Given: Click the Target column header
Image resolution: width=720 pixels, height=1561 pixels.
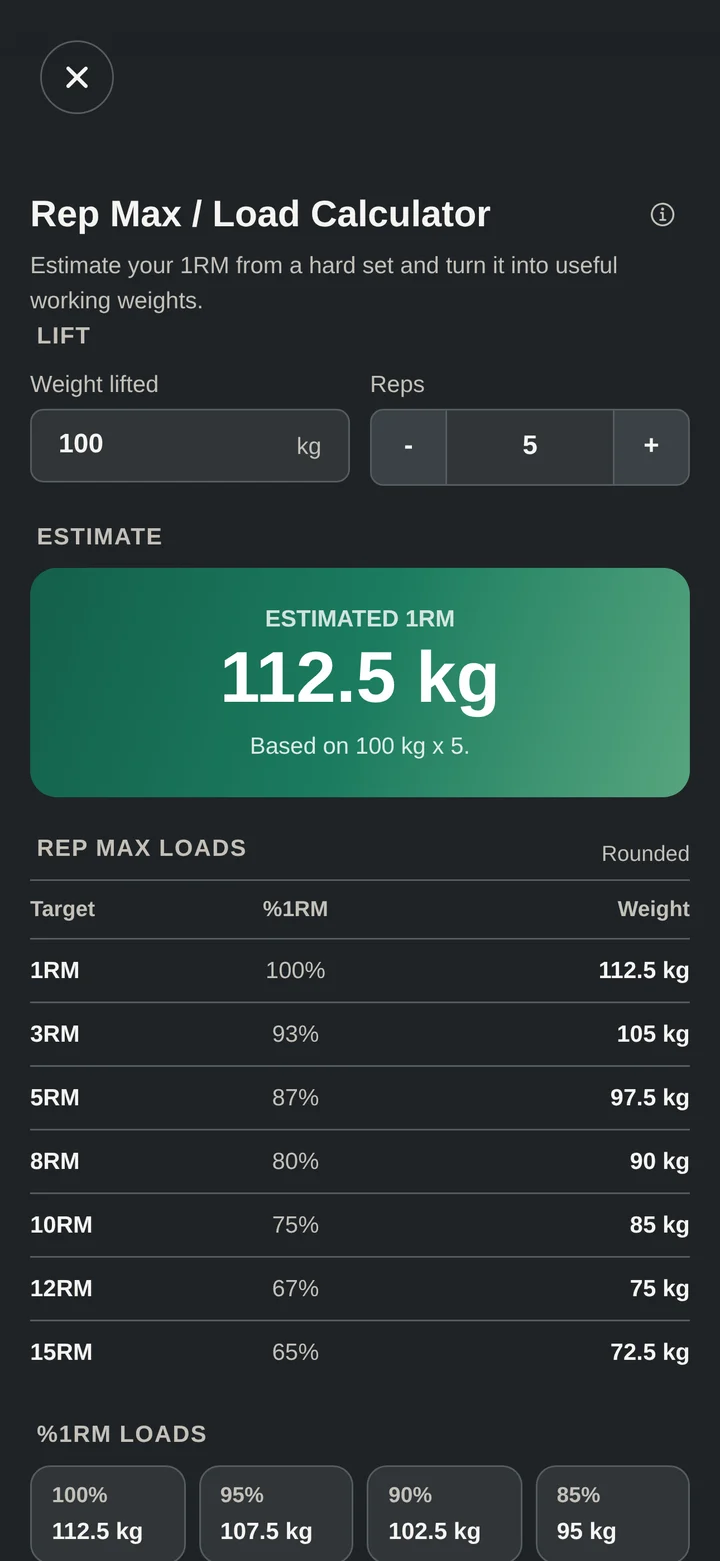Looking at the screenshot, I should [62, 909].
